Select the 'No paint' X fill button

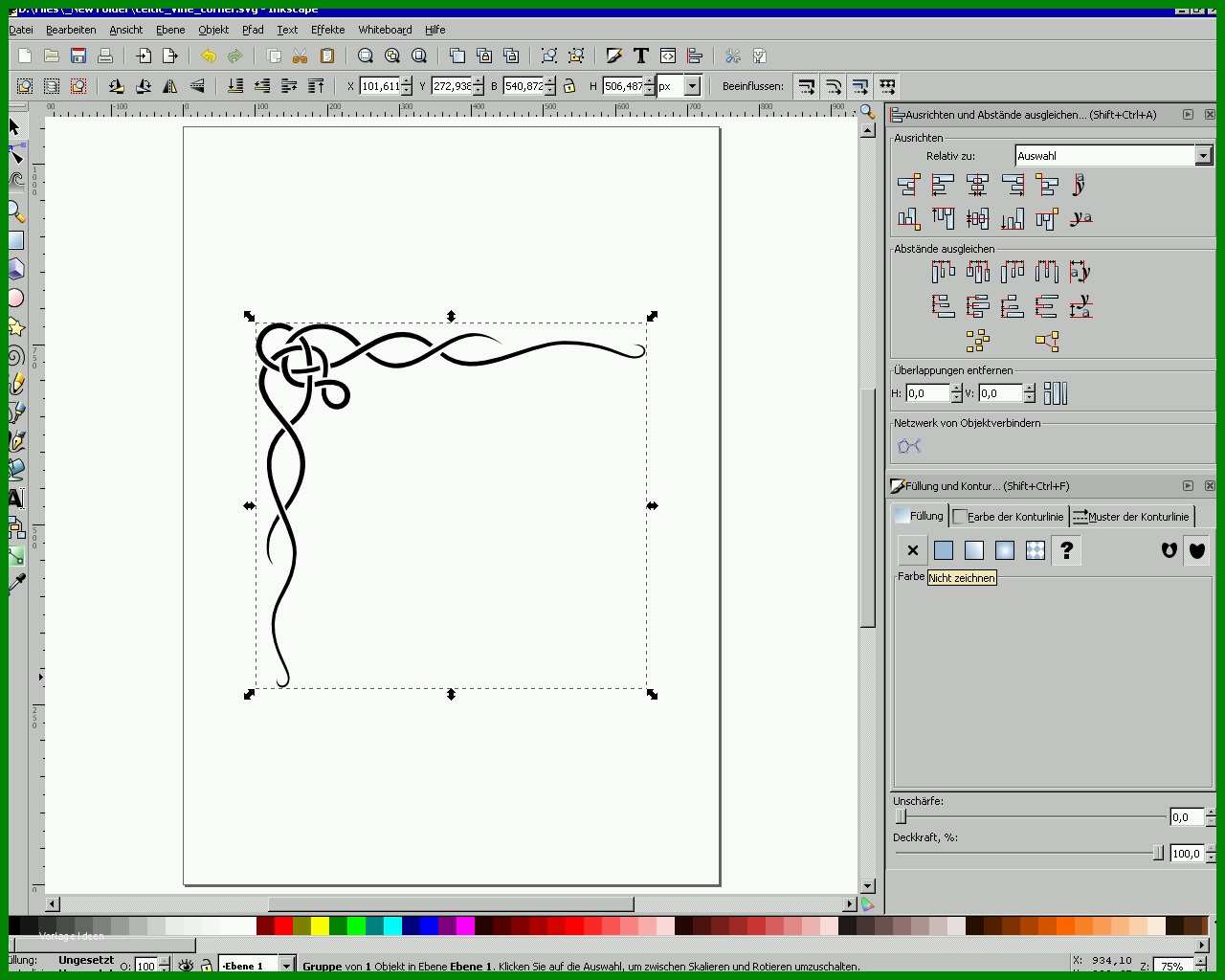(x=912, y=550)
